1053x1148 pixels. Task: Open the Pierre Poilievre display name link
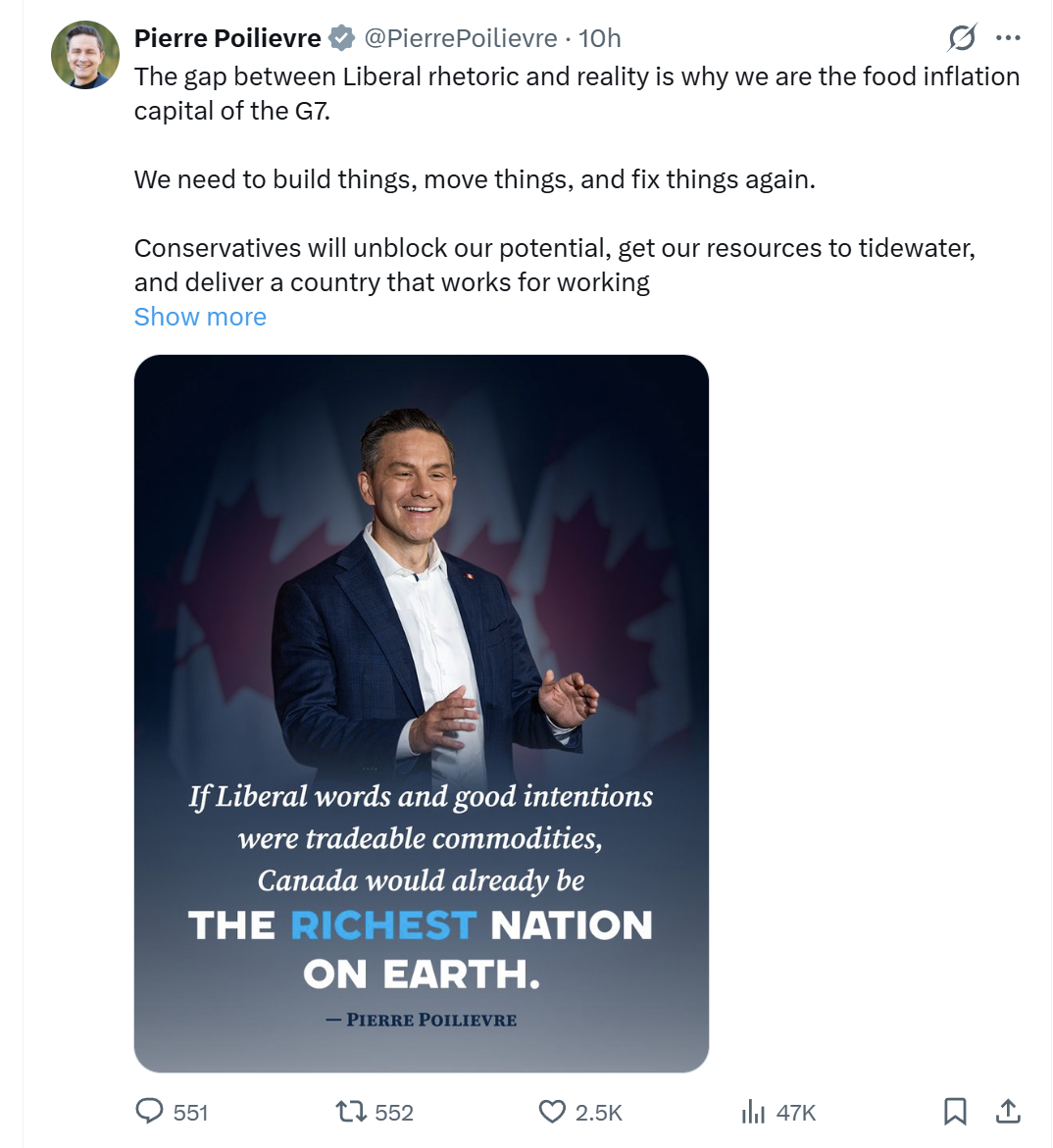[227, 38]
